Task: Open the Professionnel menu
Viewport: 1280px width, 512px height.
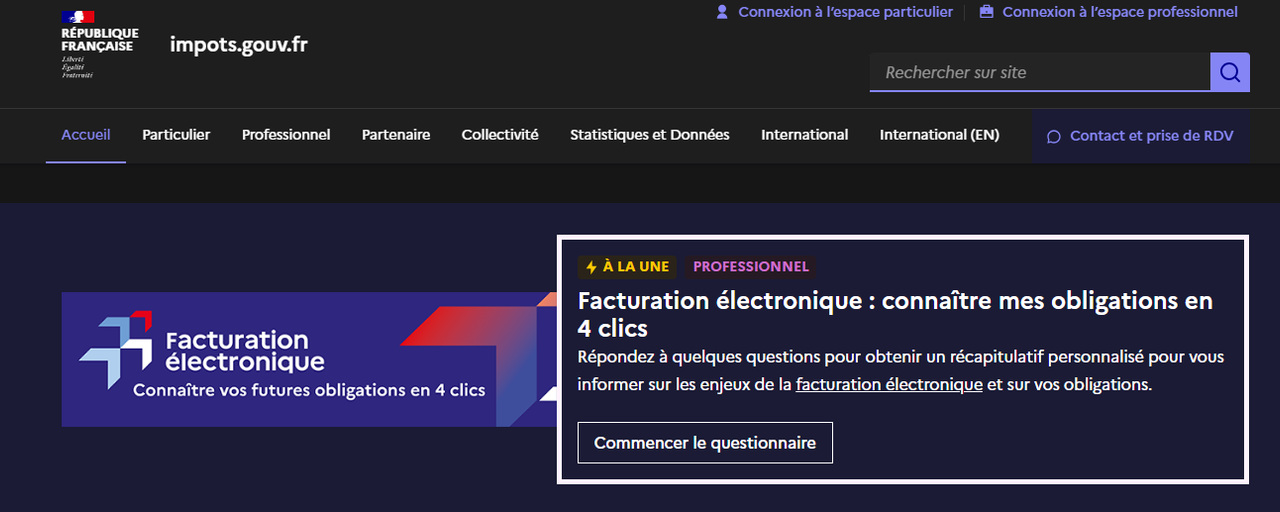Action: (x=286, y=135)
